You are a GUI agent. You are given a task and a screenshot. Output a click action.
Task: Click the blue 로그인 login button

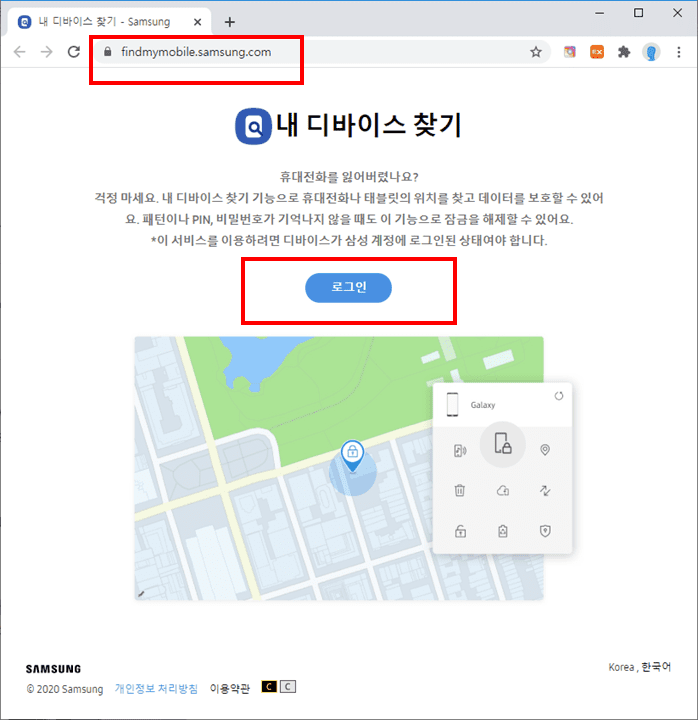[348, 287]
